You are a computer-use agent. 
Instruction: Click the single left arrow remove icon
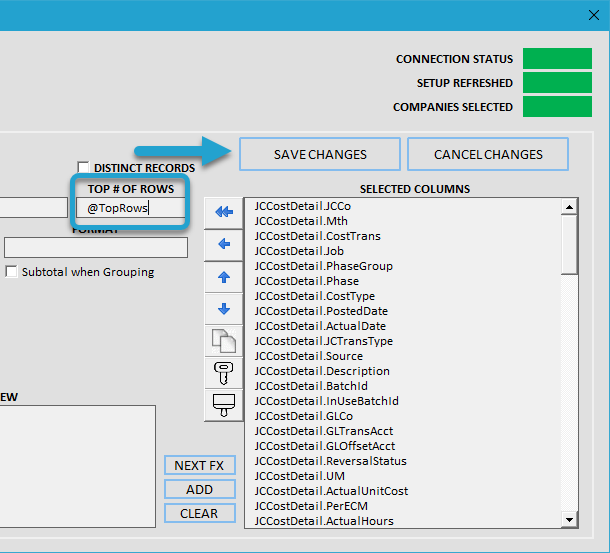[224, 244]
